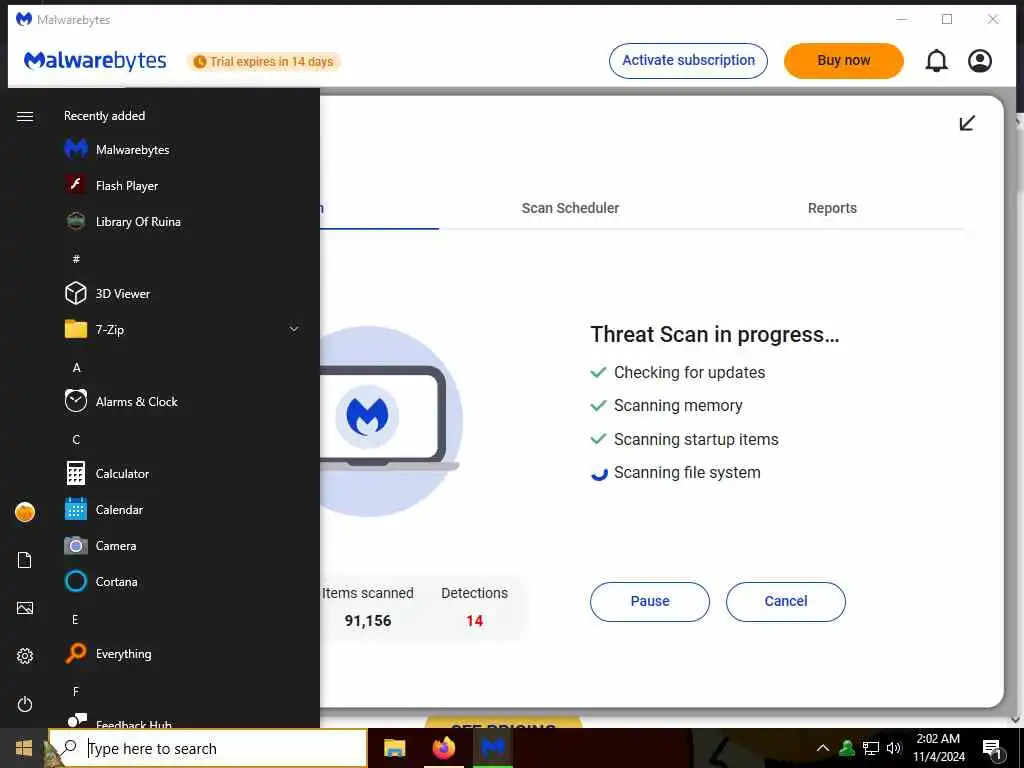Screen dimensions: 1024x768
Task: Click Activate subscription button
Action: [688, 61]
